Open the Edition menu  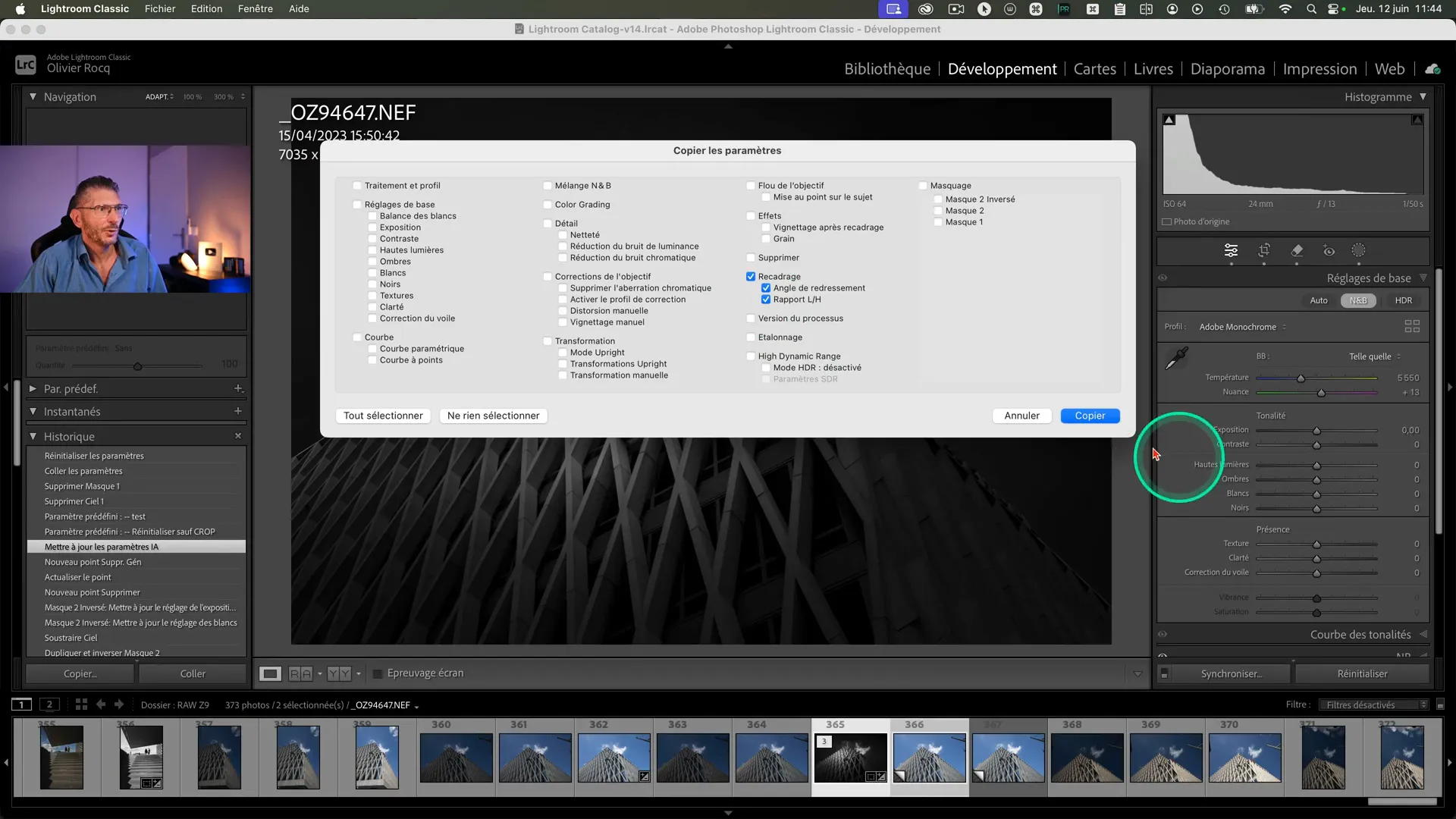pyautogui.click(x=206, y=9)
